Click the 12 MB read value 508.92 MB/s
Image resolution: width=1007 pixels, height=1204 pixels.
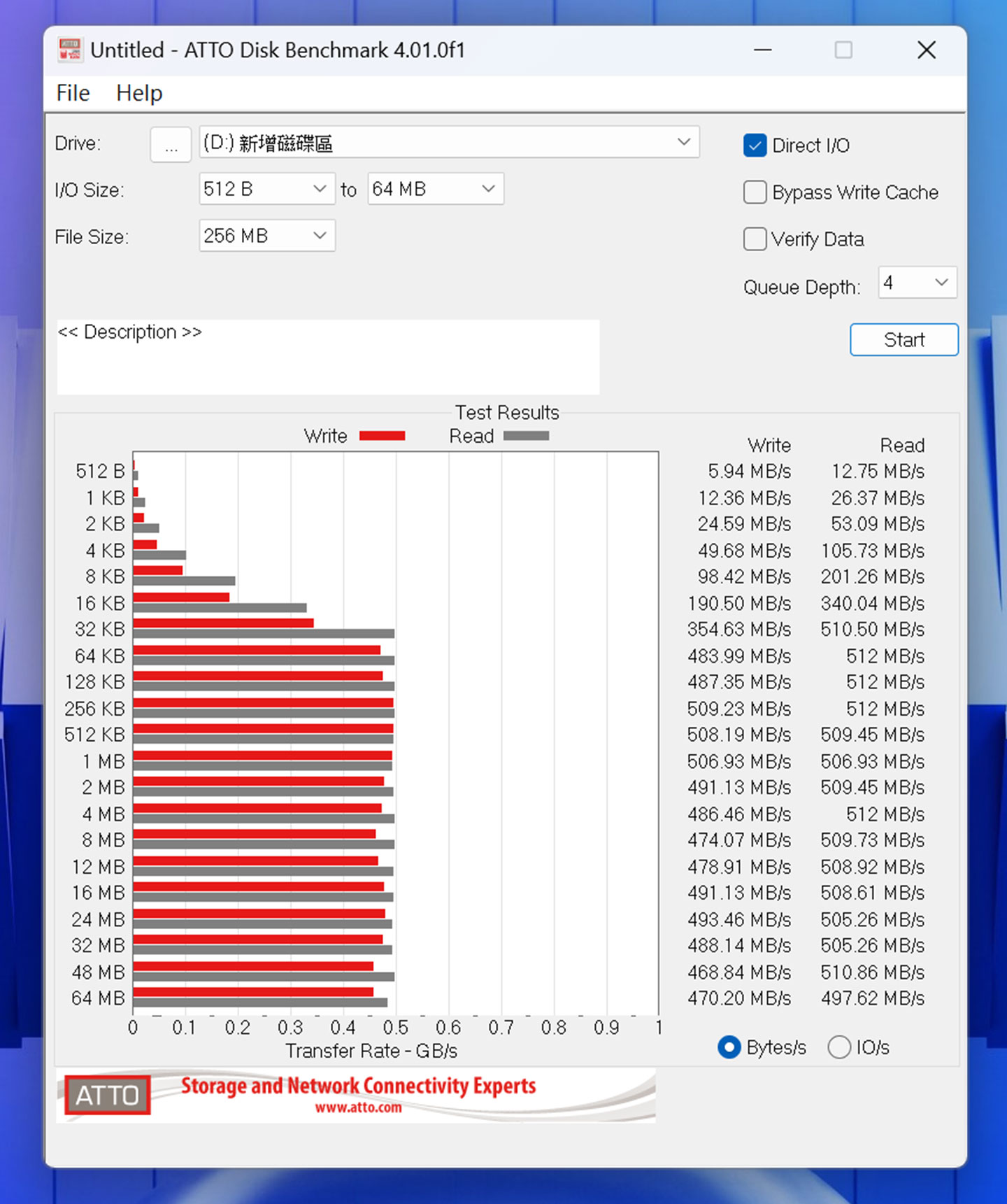(873, 867)
